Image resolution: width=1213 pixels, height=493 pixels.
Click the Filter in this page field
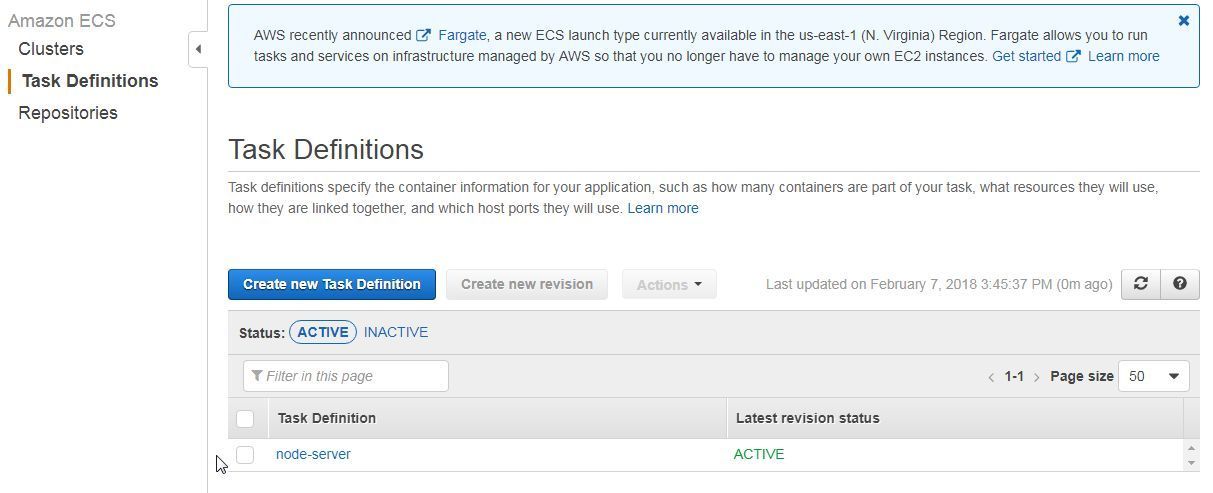pyautogui.click(x=346, y=376)
